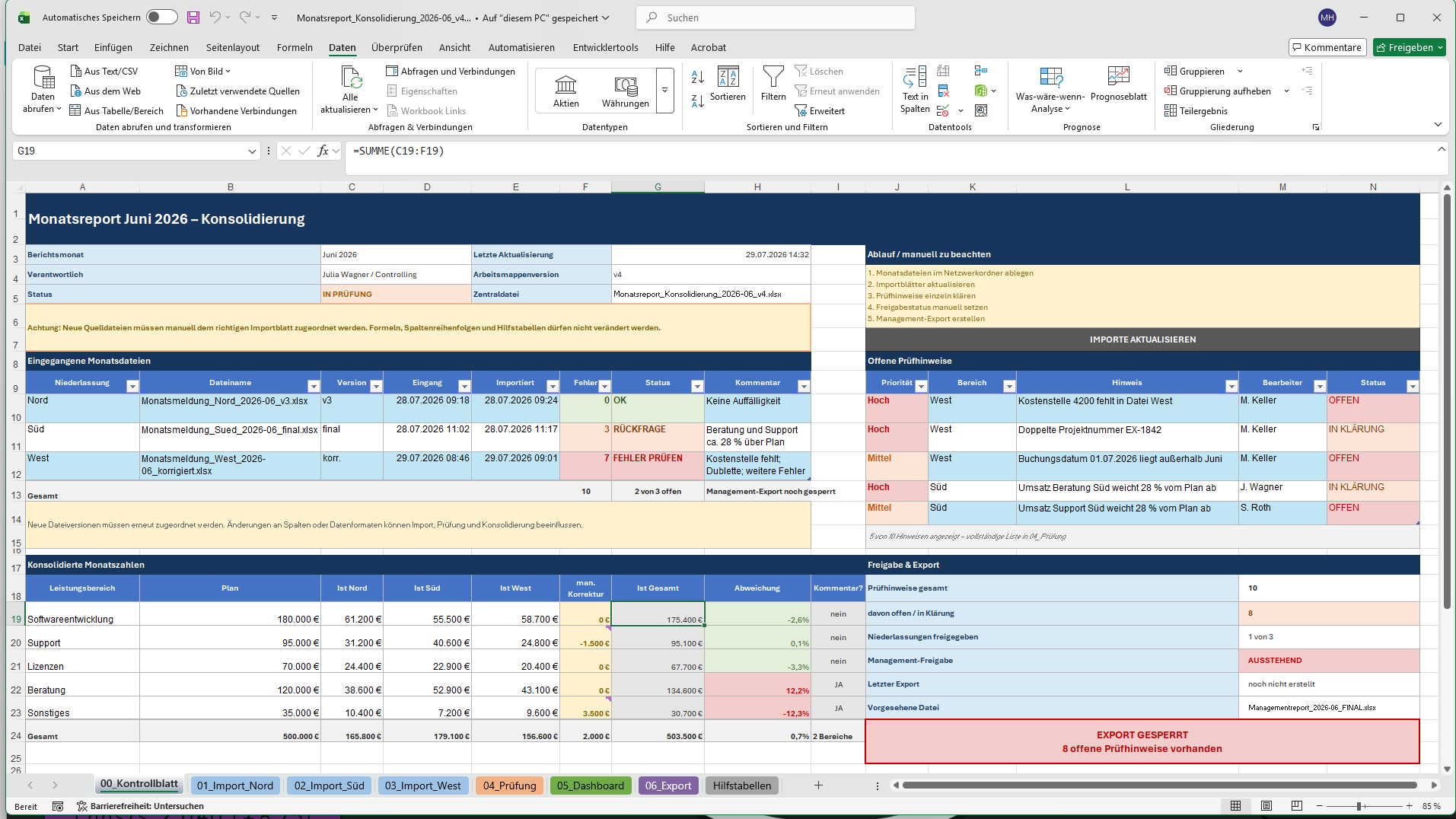Expand the Datentypen gallery arrow
1456x819 pixels.
pyautogui.click(x=664, y=91)
